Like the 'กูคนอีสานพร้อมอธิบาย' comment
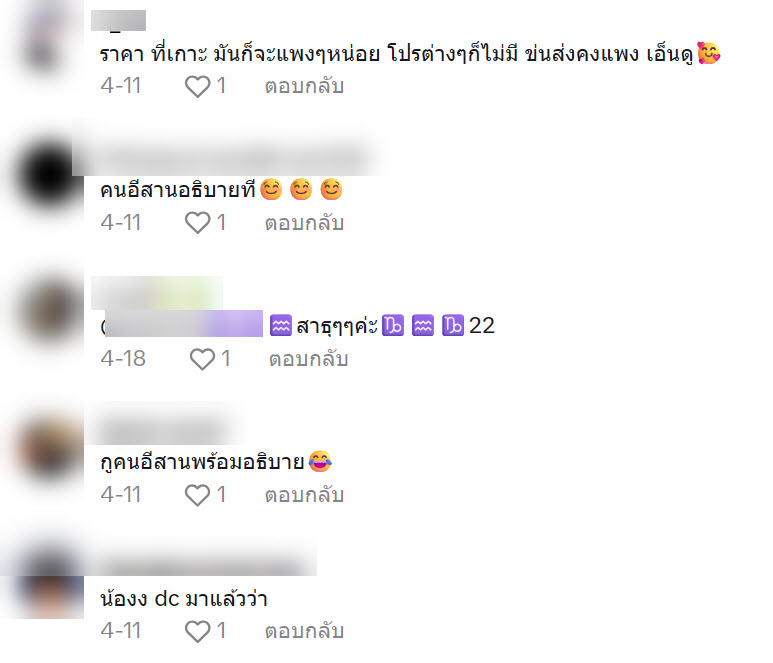Viewport: 773px width, 663px height. 198,495
